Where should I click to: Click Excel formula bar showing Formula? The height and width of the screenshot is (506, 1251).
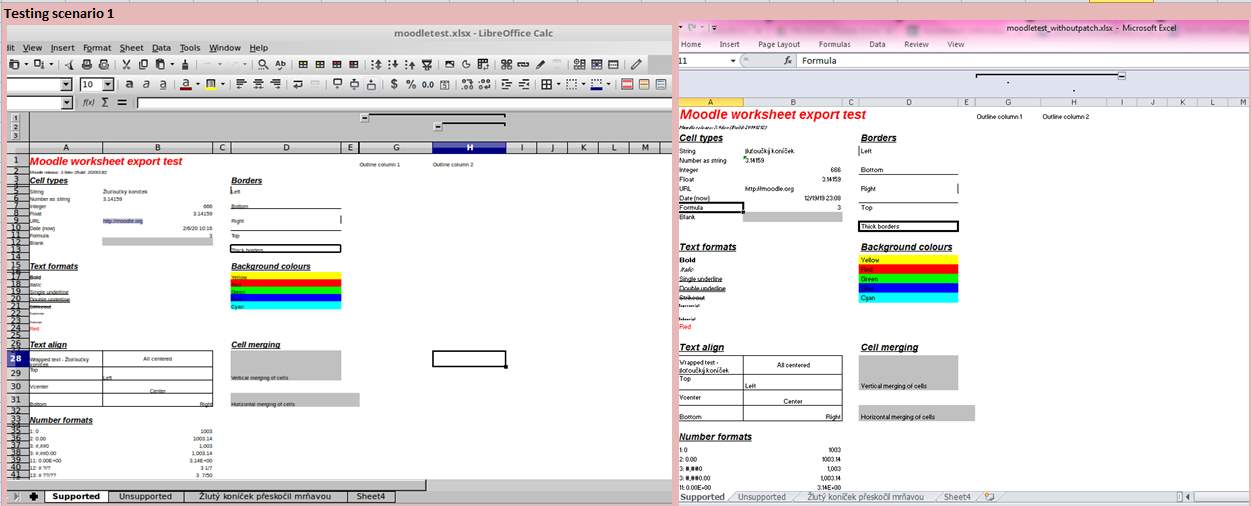pyautogui.click(x=1022, y=60)
